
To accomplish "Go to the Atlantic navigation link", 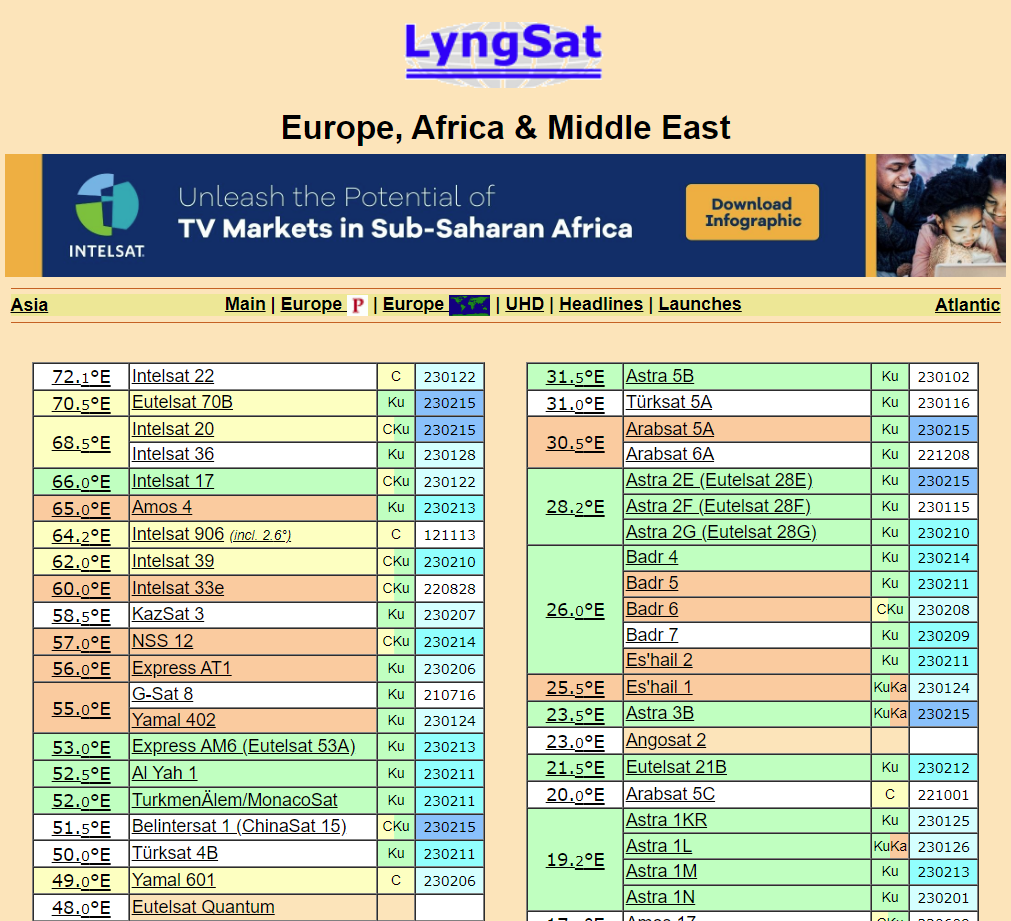I will [967, 305].
